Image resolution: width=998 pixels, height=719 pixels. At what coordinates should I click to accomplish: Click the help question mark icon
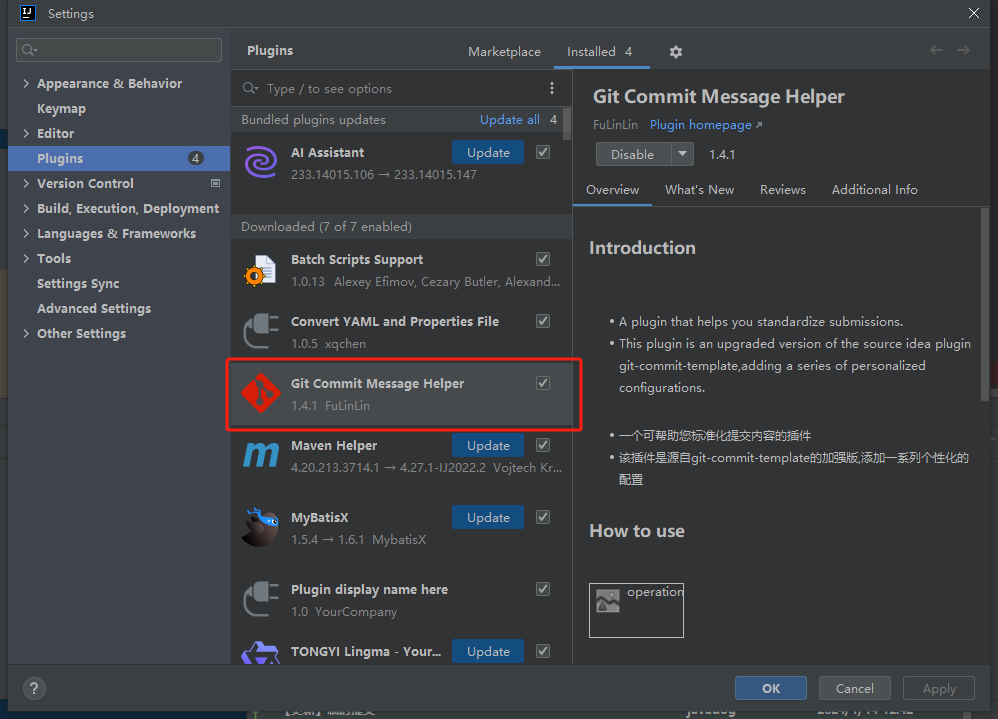click(x=33, y=688)
